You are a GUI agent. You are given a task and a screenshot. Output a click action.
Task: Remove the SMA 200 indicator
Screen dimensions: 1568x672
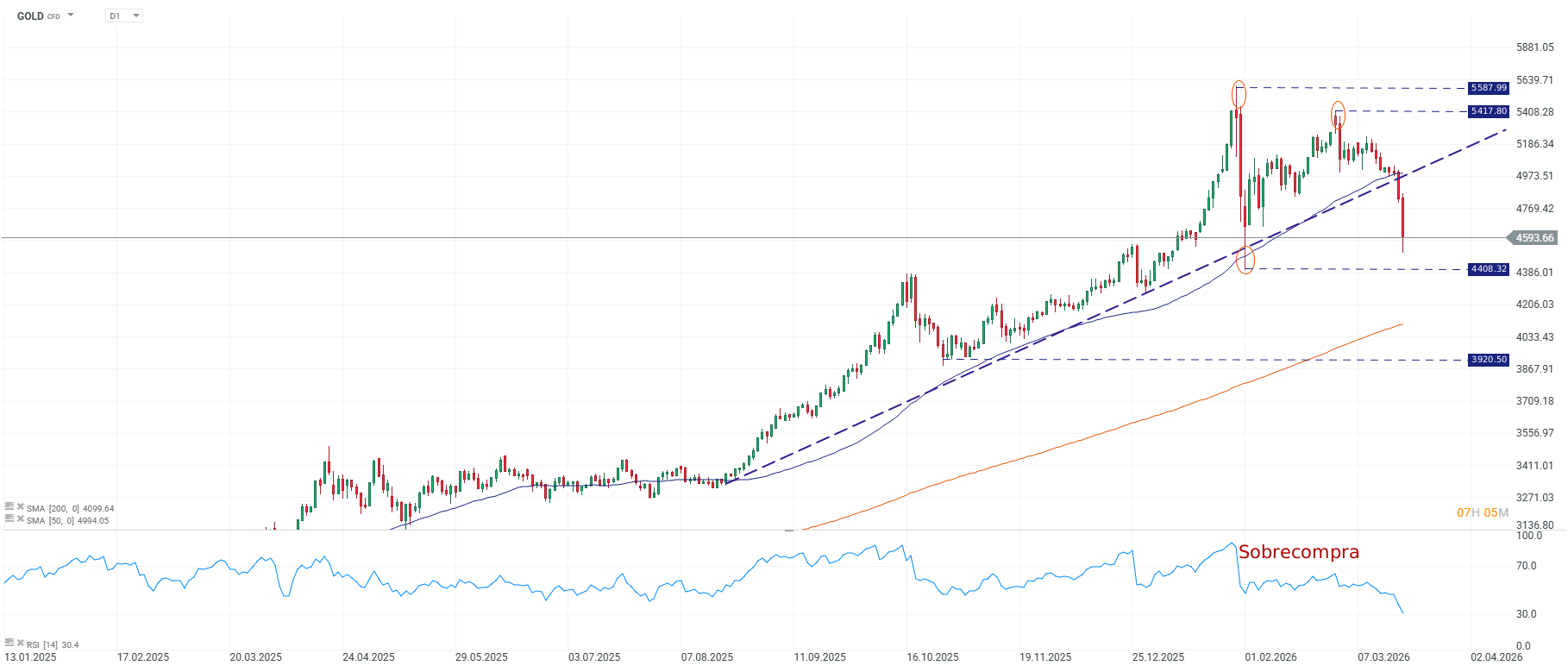click(20, 507)
